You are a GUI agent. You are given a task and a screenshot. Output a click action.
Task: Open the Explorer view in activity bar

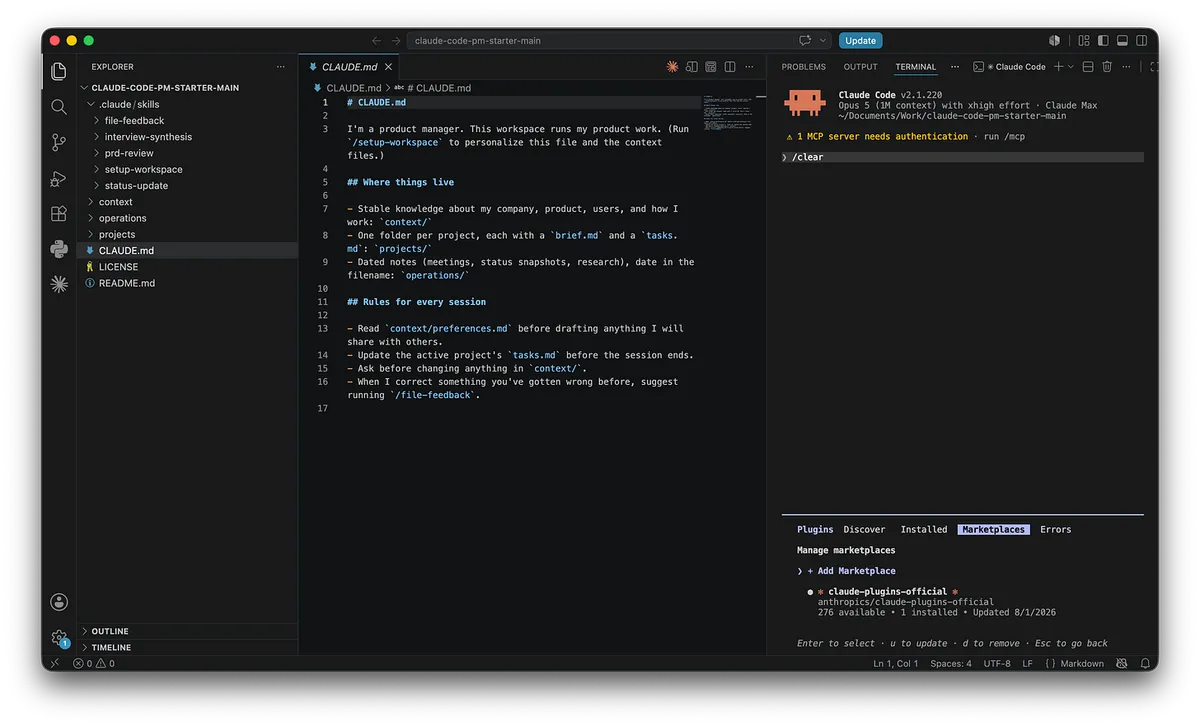tap(59, 70)
